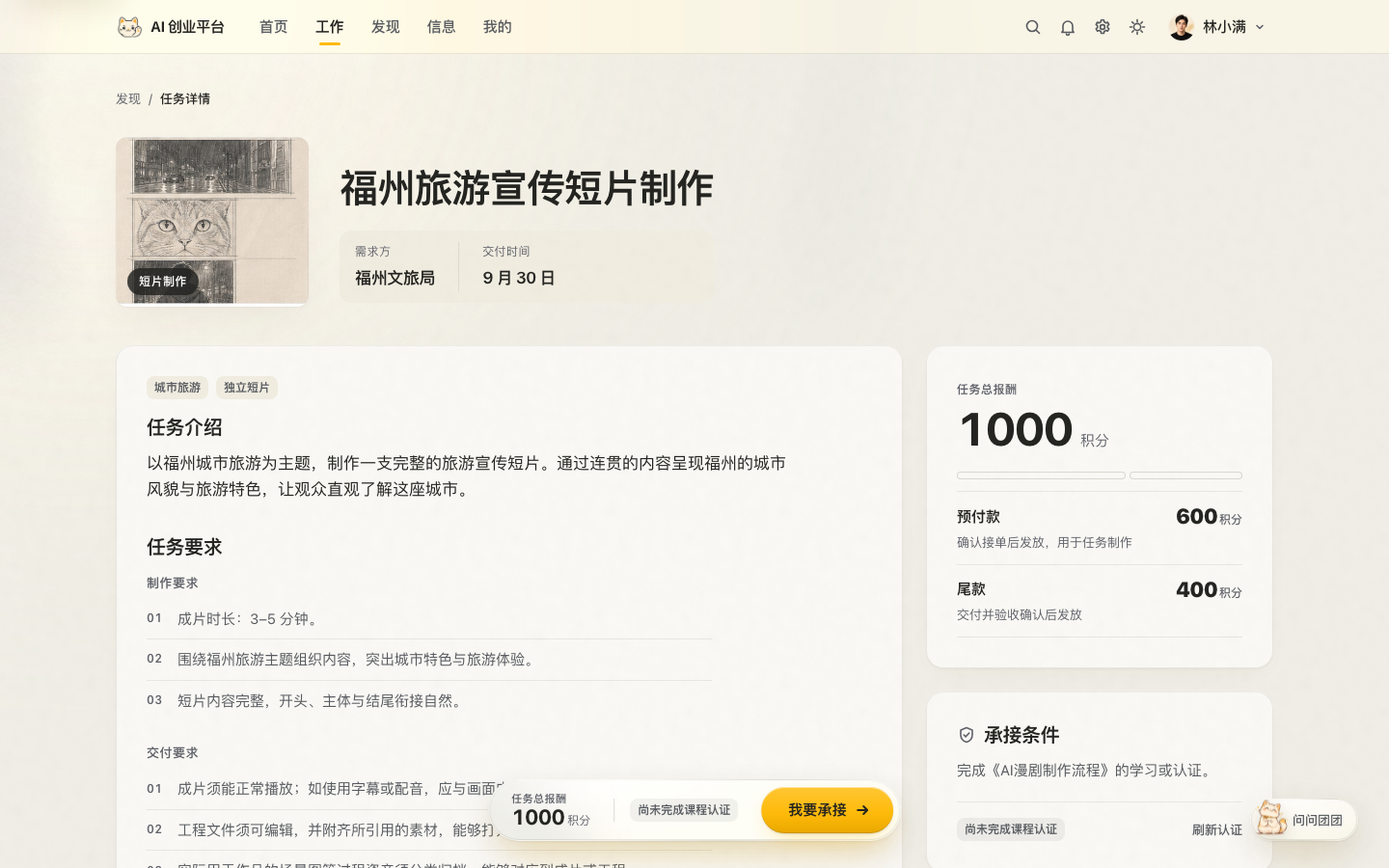Click the 600 积分 prepayment amount
The image size is (1389, 868).
point(1209,517)
